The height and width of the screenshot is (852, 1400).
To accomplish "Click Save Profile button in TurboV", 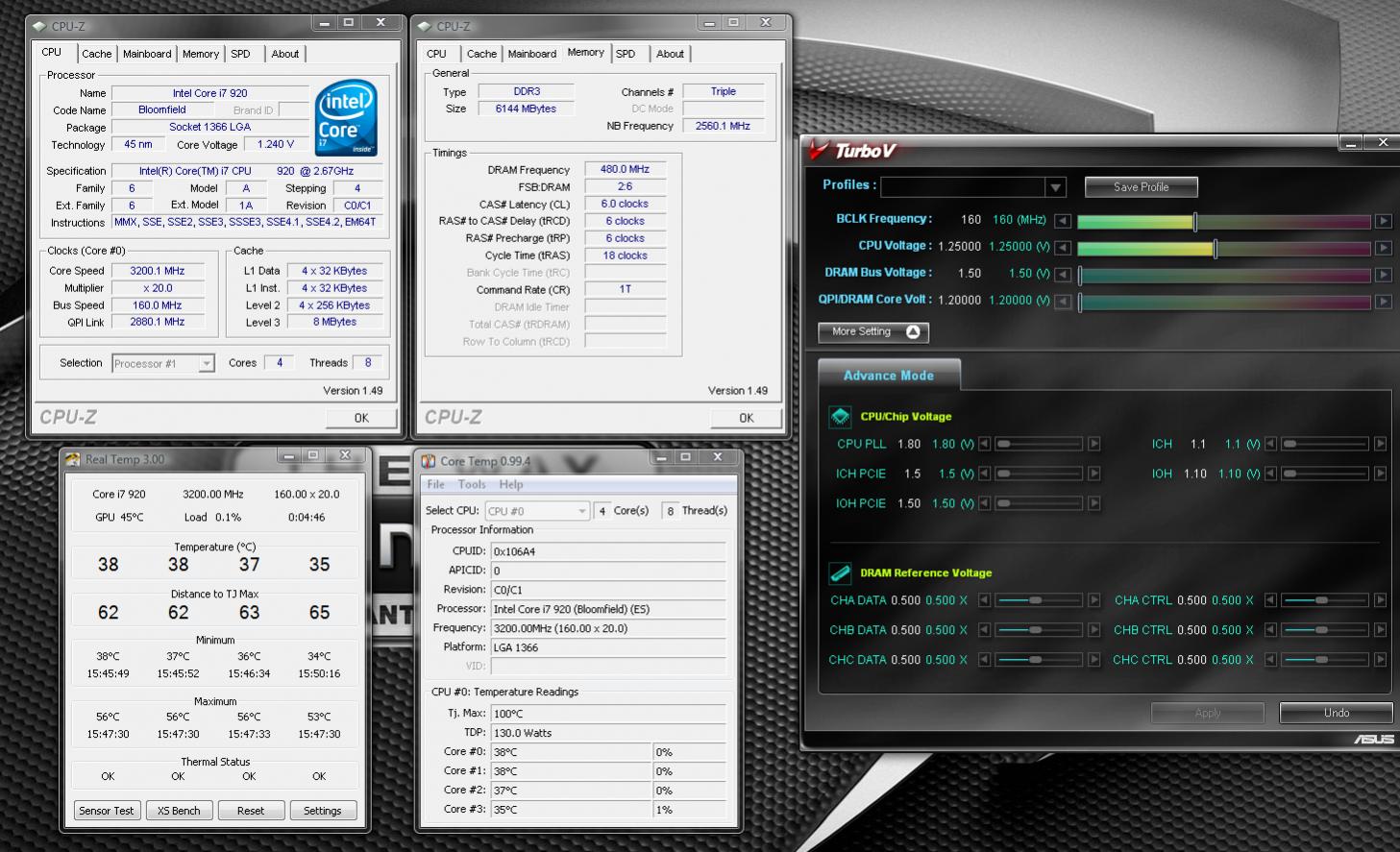I will point(1142,187).
